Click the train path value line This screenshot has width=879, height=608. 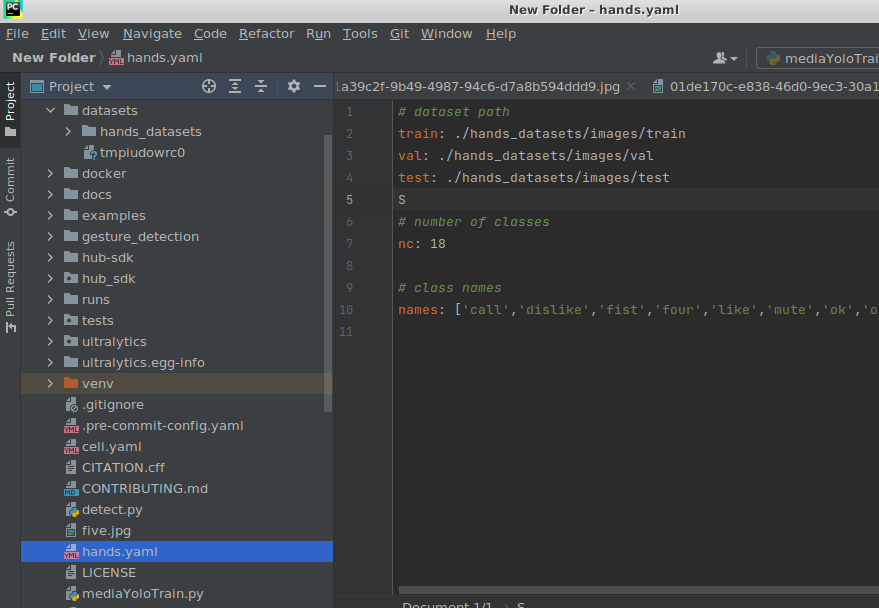coord(542,134)
